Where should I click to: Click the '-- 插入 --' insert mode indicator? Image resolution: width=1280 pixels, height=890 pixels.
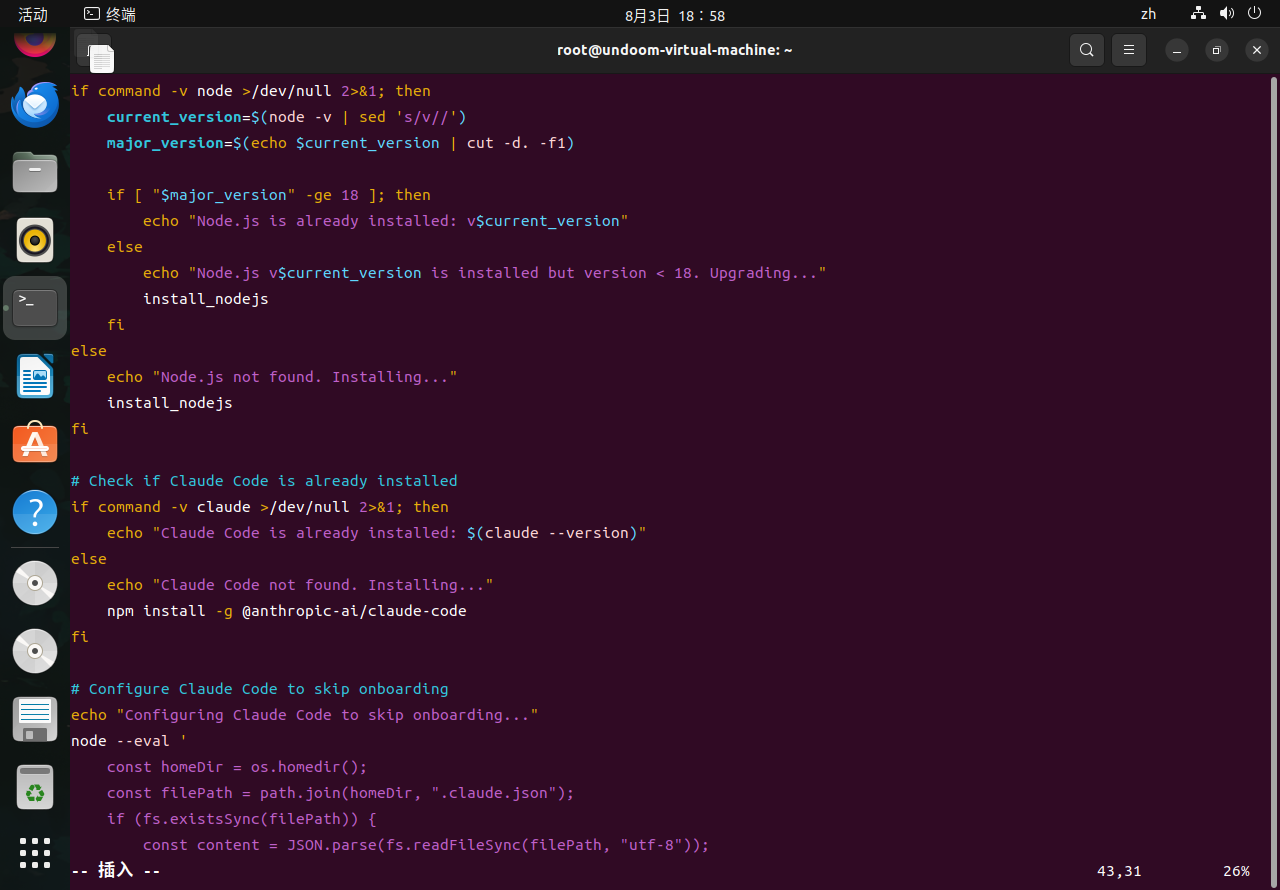(x=116, y=871)
